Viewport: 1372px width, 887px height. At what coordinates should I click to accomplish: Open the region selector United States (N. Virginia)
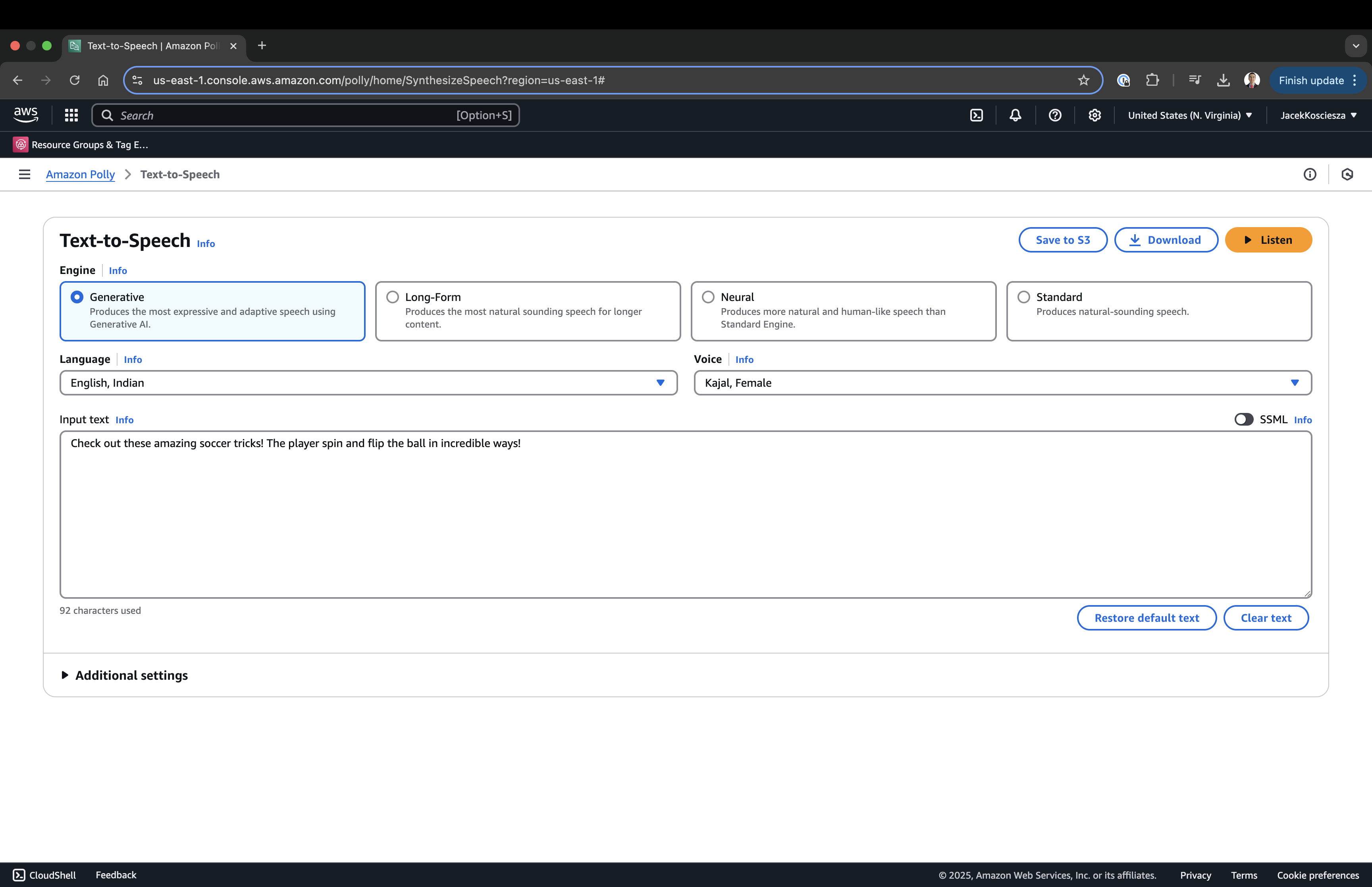pos(1189,115)
